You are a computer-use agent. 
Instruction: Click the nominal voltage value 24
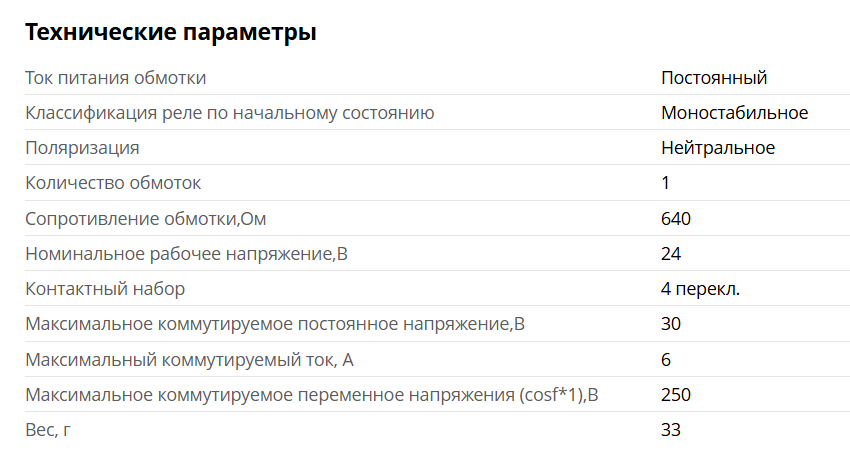[671, 254]
